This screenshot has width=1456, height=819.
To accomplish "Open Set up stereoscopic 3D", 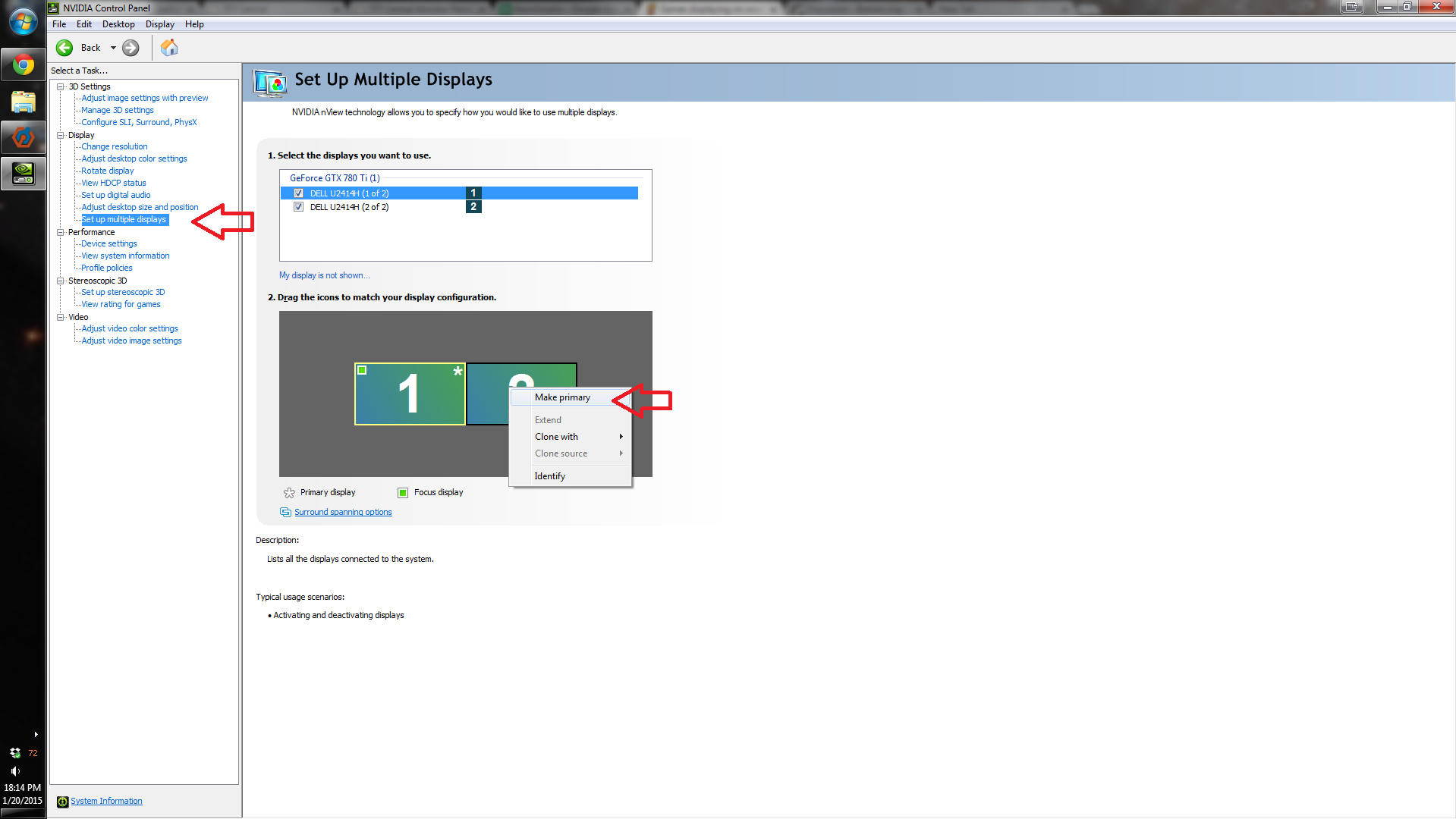I will [123, 293].
